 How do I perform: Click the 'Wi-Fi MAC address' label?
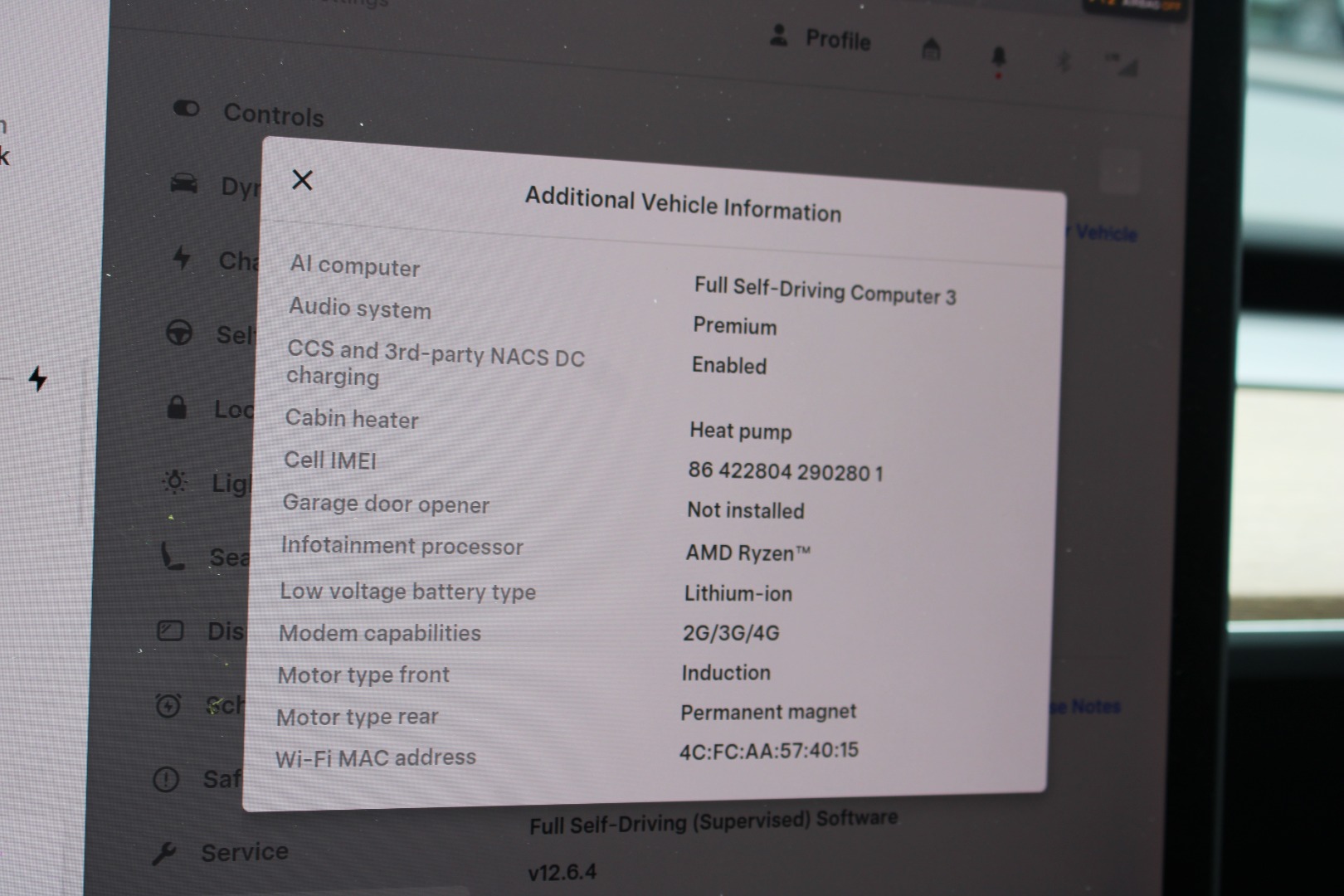(x=376, y=757)
